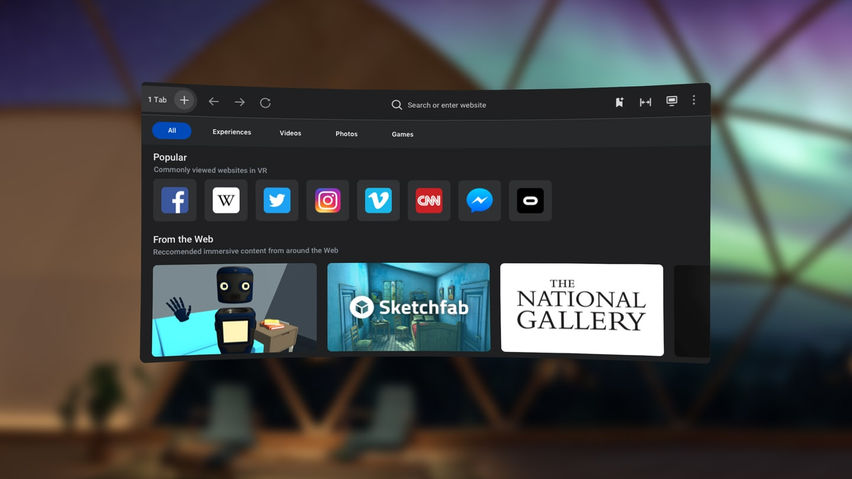Open the Twitter shortcut
The height and width of the screenshot is (479, 852).
(277, 200)
